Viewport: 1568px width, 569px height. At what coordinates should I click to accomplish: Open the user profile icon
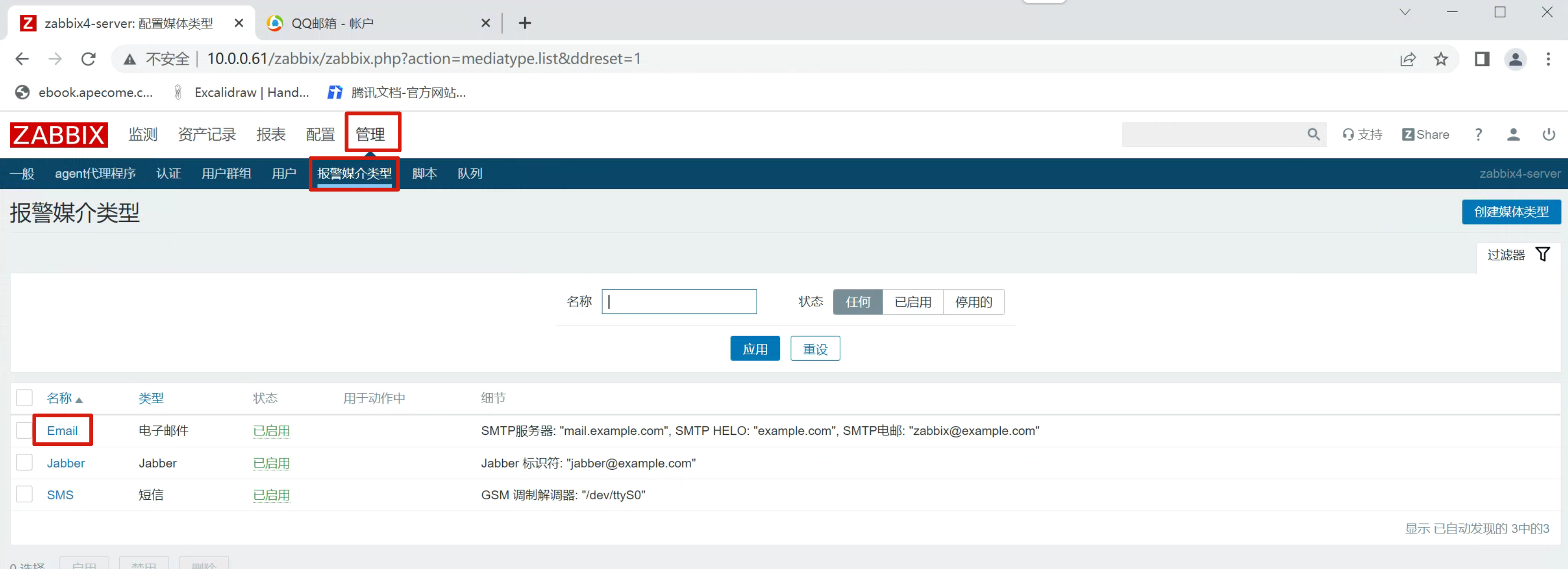click(x=1513, y=135)
